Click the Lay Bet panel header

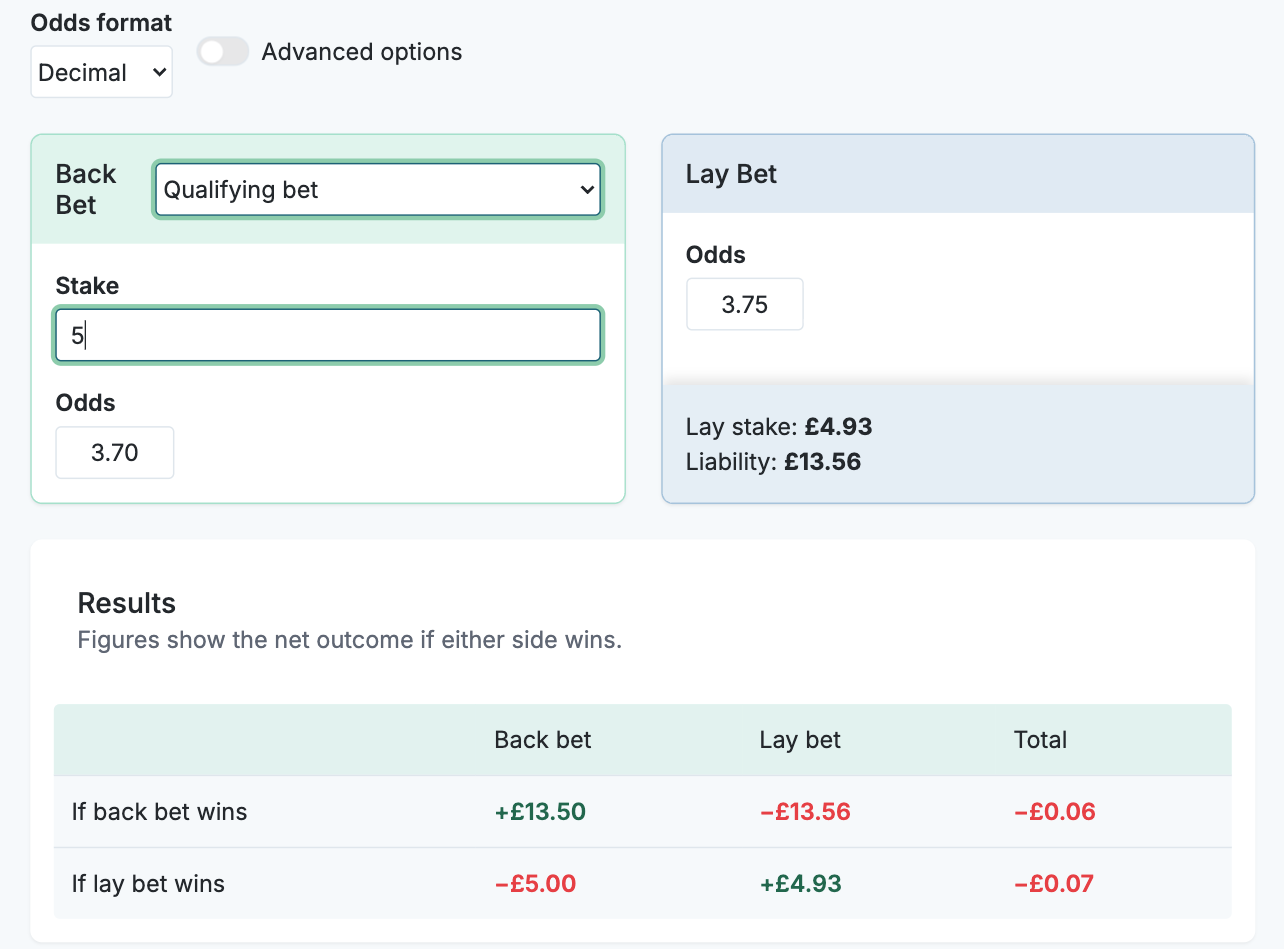click(x=730, y=173)
